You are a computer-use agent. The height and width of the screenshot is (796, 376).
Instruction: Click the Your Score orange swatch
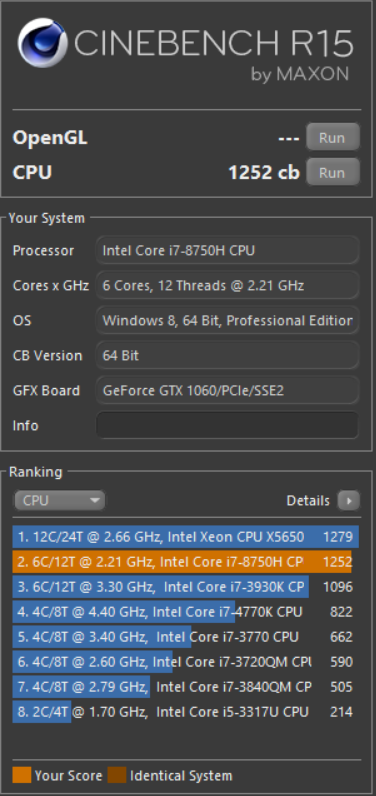coord(22,776)
